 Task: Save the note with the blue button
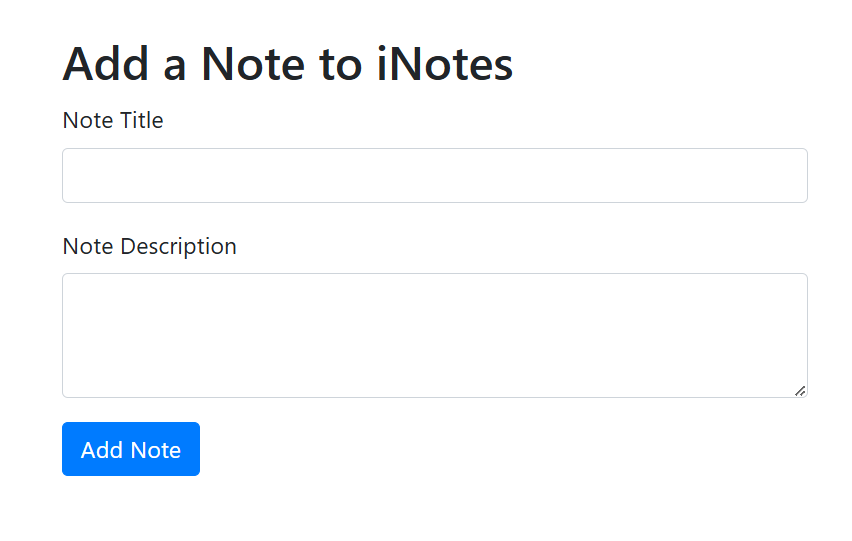(131, 449)
